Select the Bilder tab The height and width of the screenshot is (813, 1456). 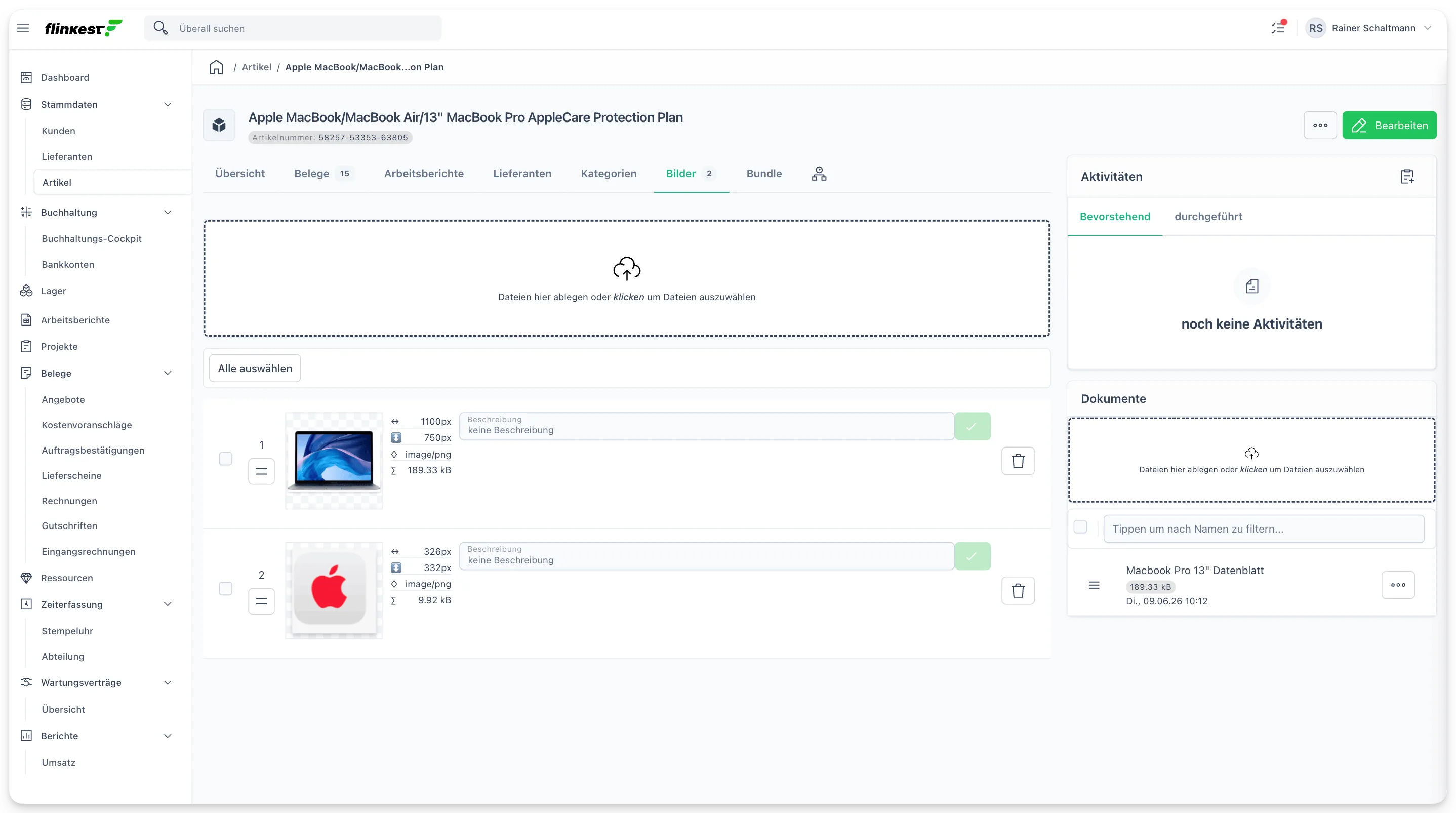691,174
